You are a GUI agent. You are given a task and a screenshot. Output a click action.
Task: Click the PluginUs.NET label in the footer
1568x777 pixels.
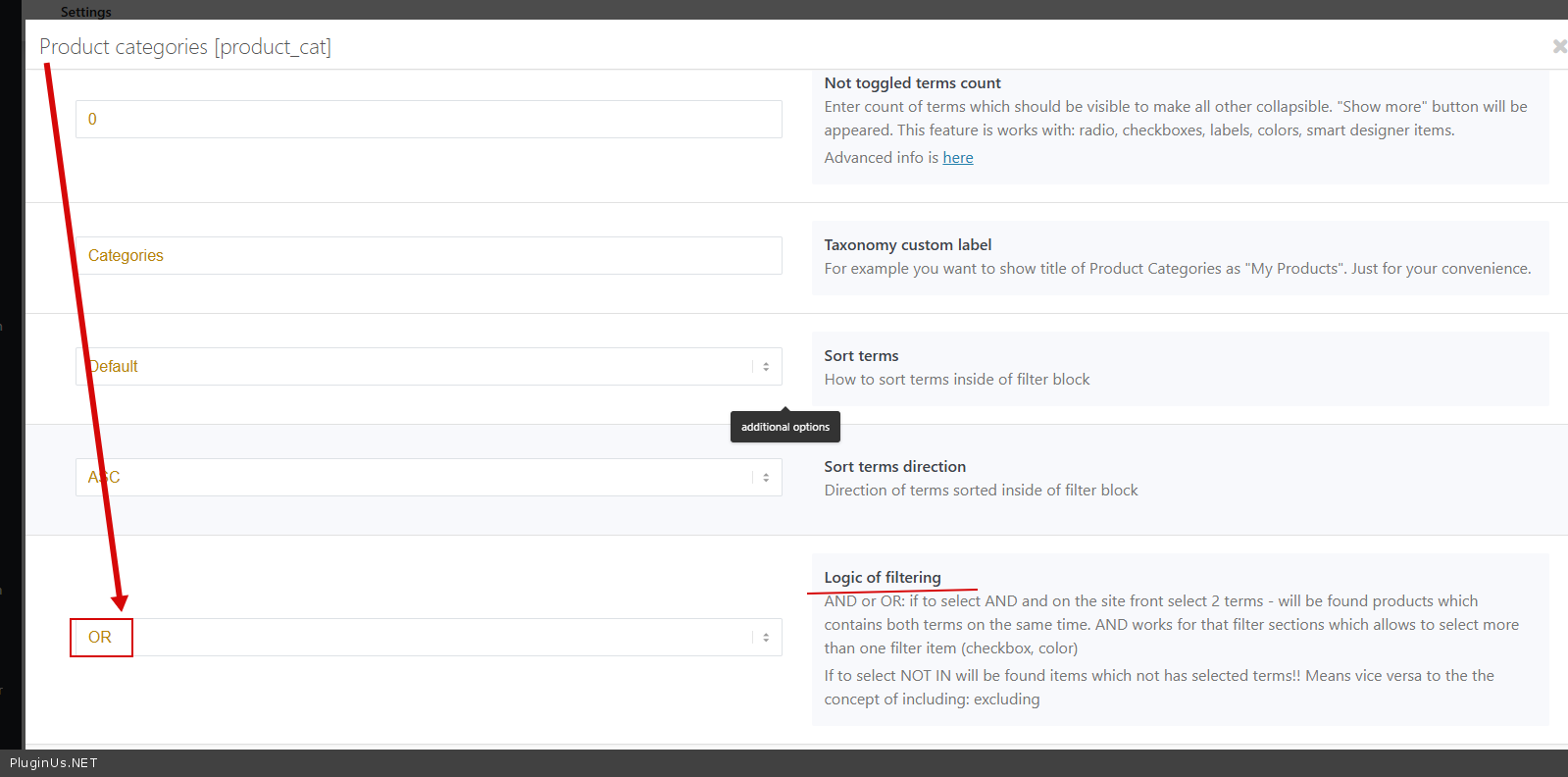54,763
